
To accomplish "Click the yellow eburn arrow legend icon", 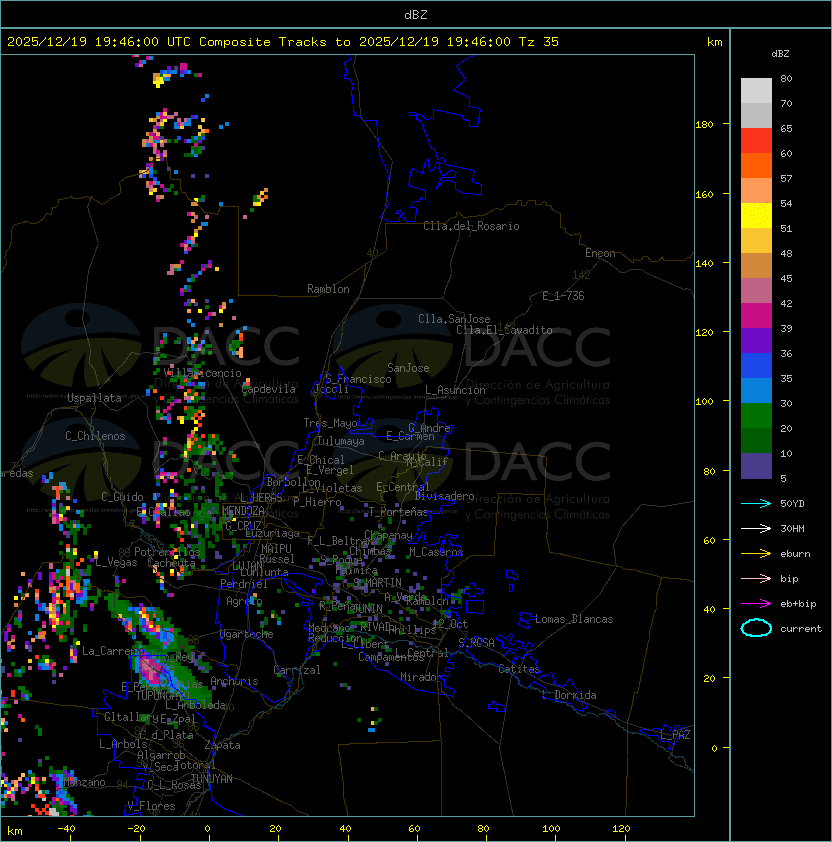I will 756,554.
